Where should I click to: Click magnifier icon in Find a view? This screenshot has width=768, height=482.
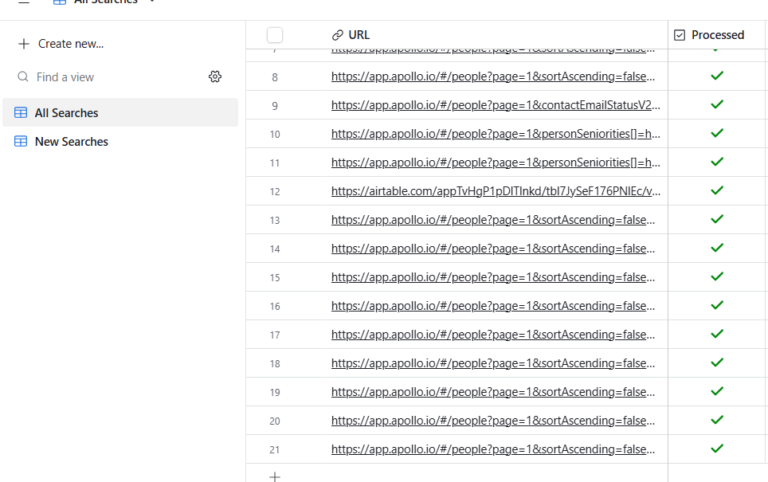(23, 77)
